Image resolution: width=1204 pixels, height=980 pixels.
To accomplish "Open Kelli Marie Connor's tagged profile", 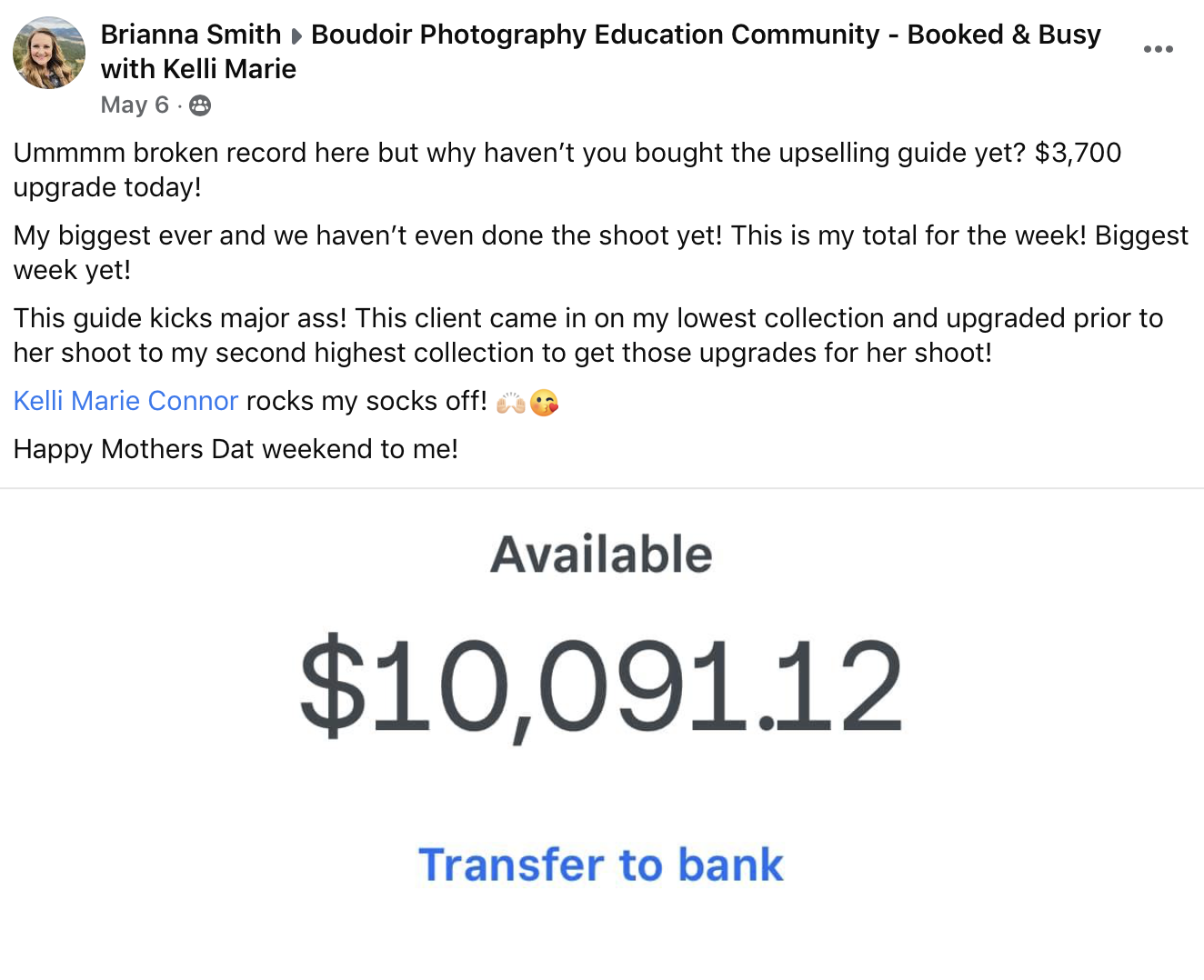I will [x=125, y=401].
